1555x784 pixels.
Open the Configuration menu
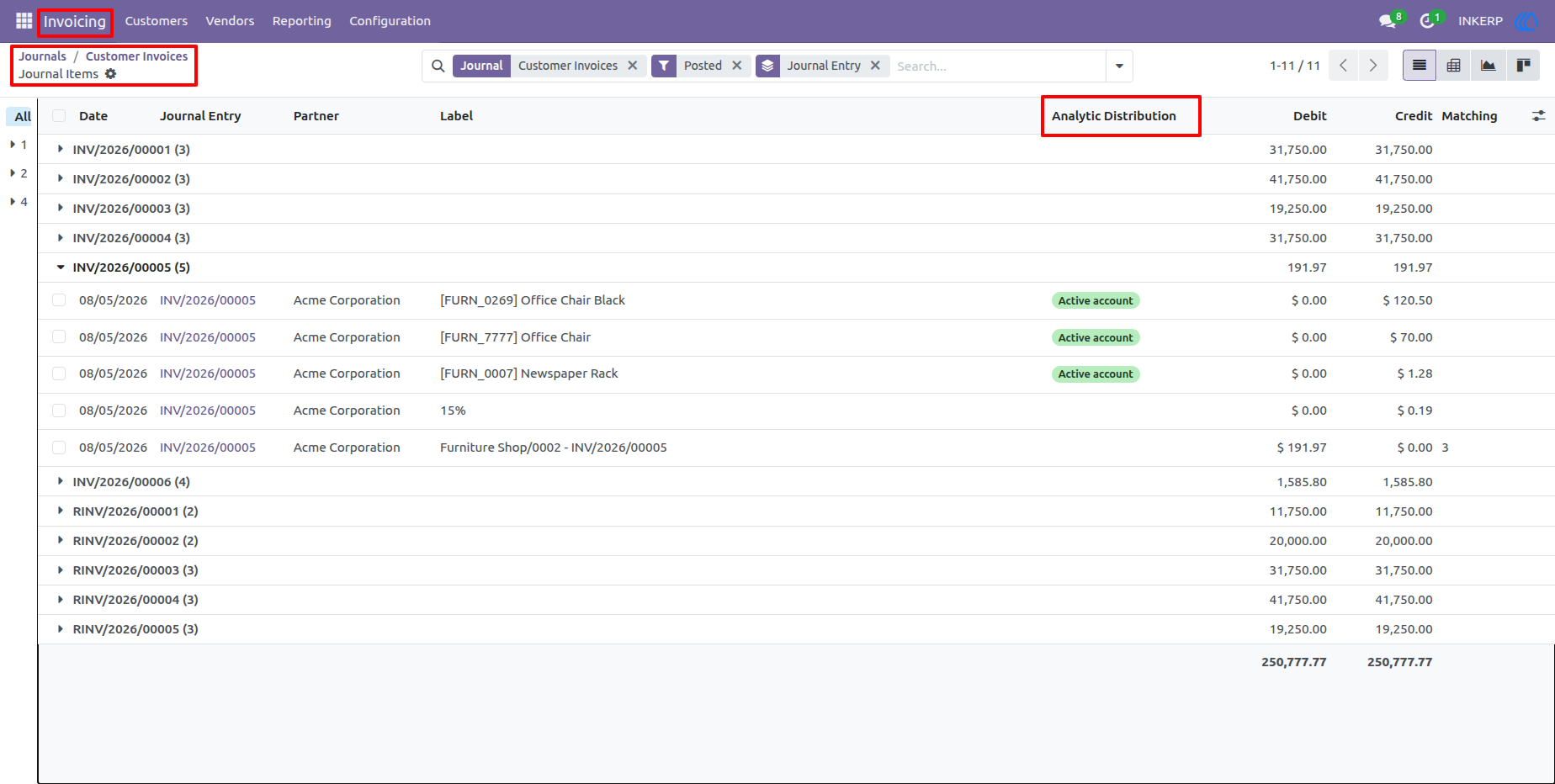(x=390, y=21)
